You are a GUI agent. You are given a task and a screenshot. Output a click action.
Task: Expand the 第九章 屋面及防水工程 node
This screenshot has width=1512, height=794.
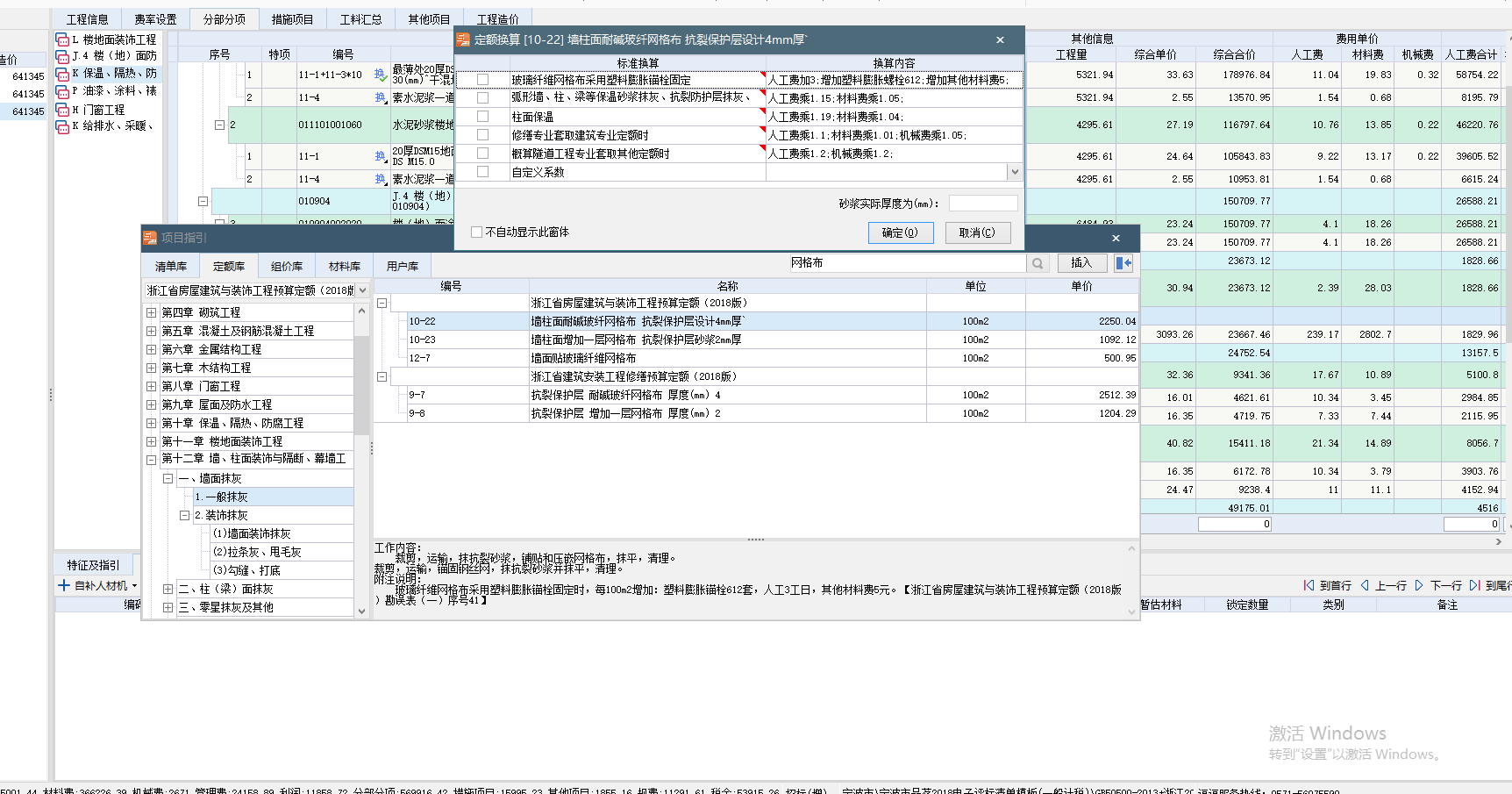[151, 404]
